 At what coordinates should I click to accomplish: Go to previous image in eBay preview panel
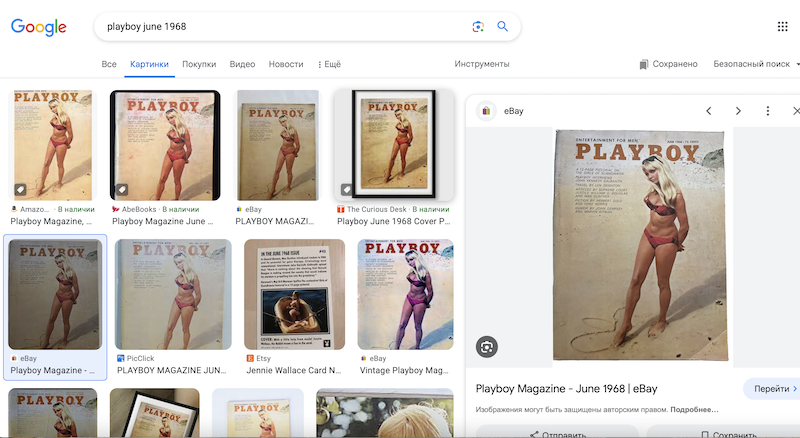[x=709, y=111]
